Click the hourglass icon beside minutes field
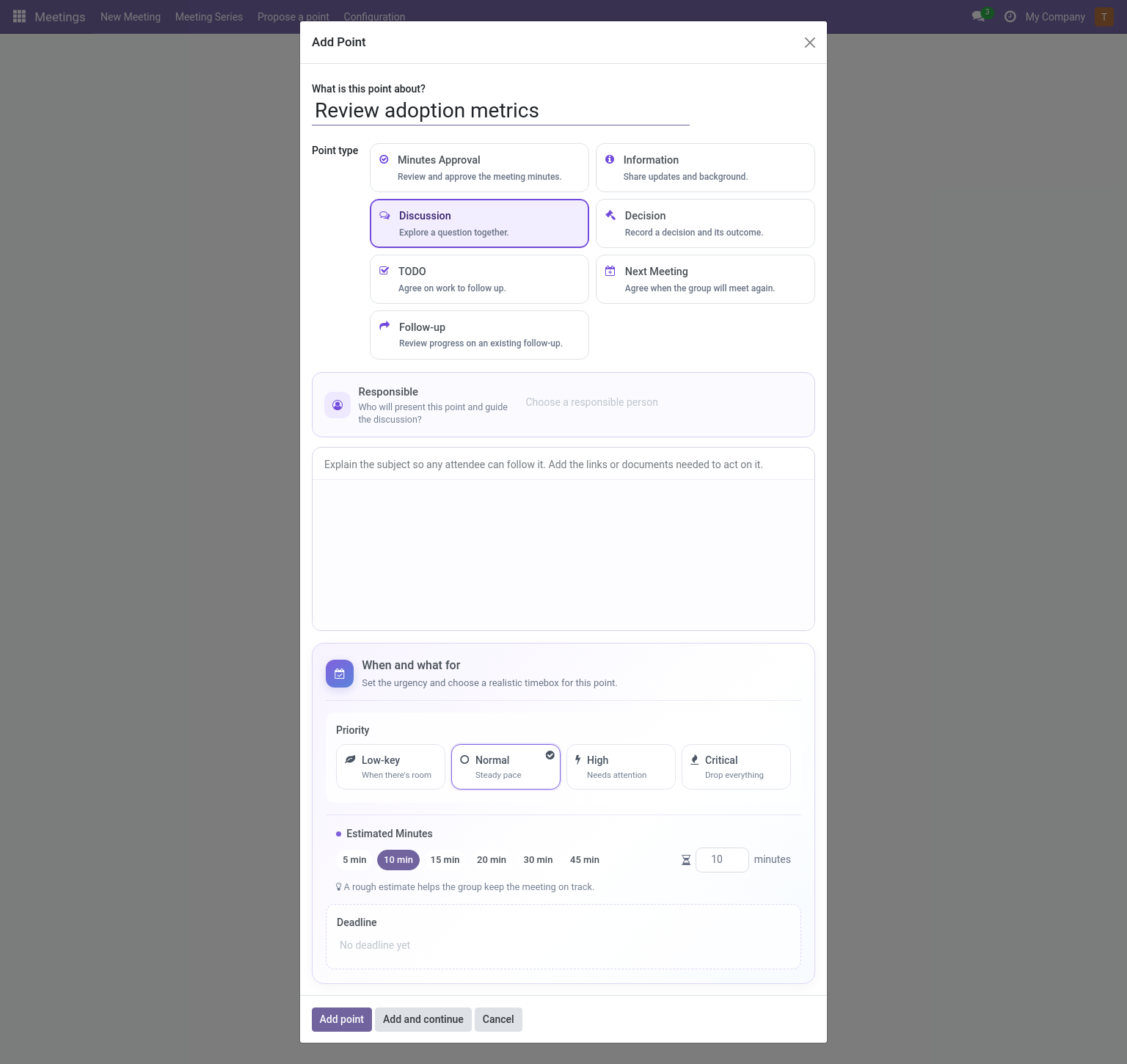The width and height of the screenshot is (1127, 1064). [686, 860]
